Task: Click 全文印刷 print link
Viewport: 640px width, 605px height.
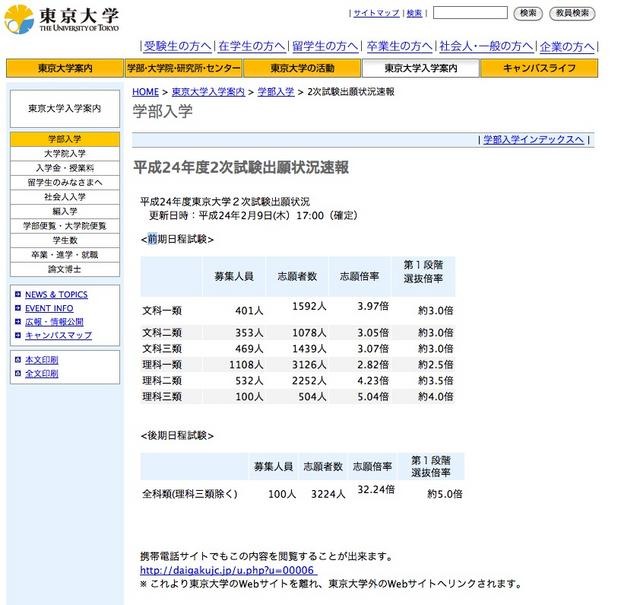Action: [42, 373]
